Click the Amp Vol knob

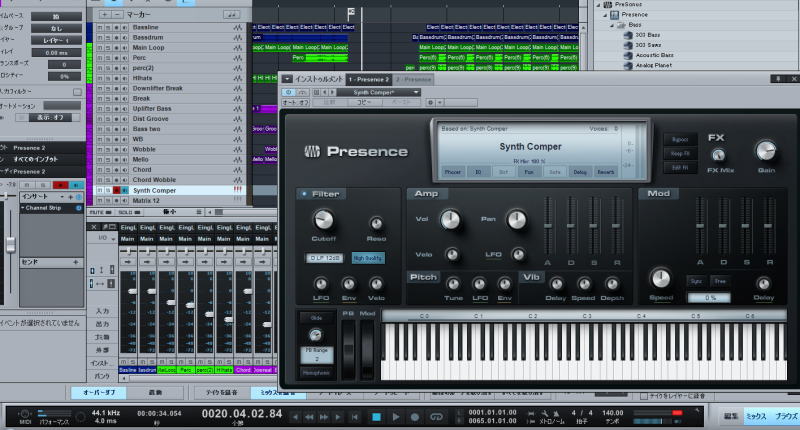point(451,220)
